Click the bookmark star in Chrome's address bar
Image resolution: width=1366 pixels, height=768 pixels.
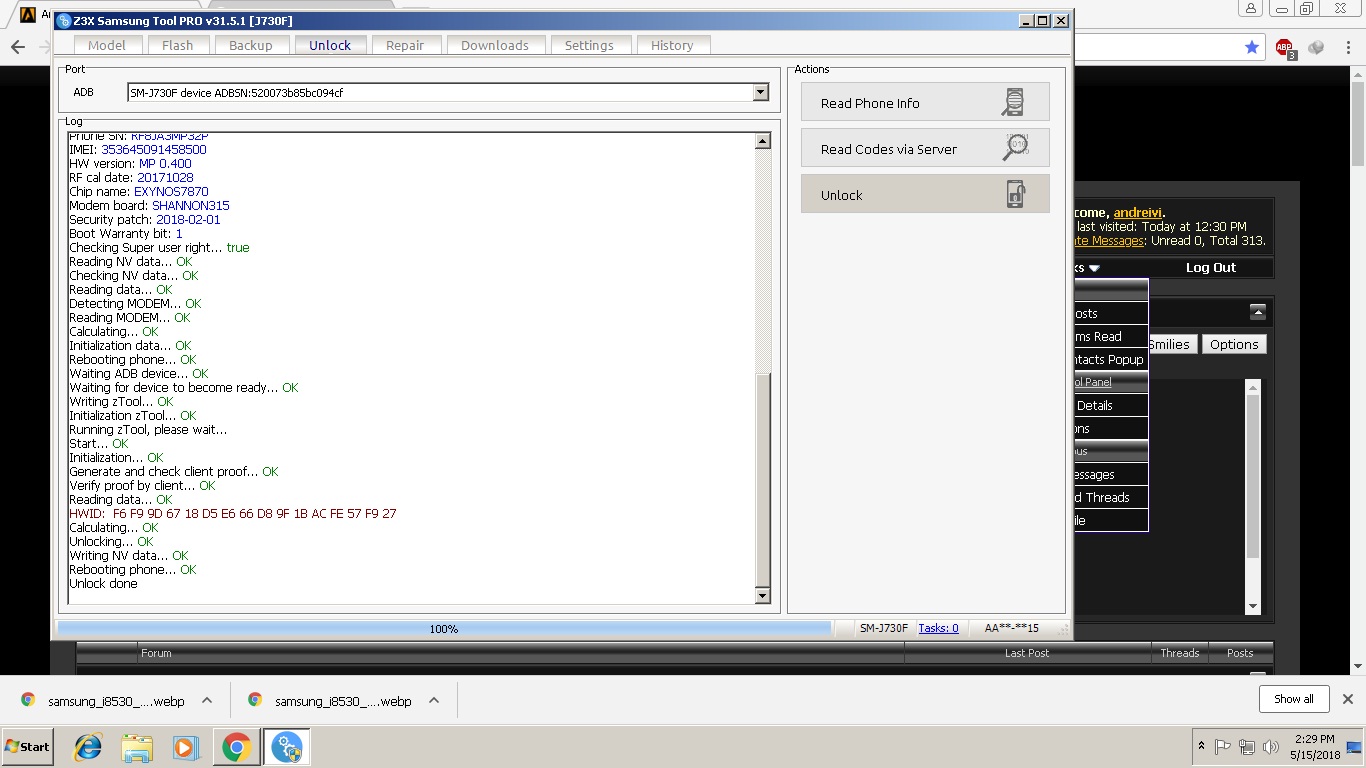1252,47
